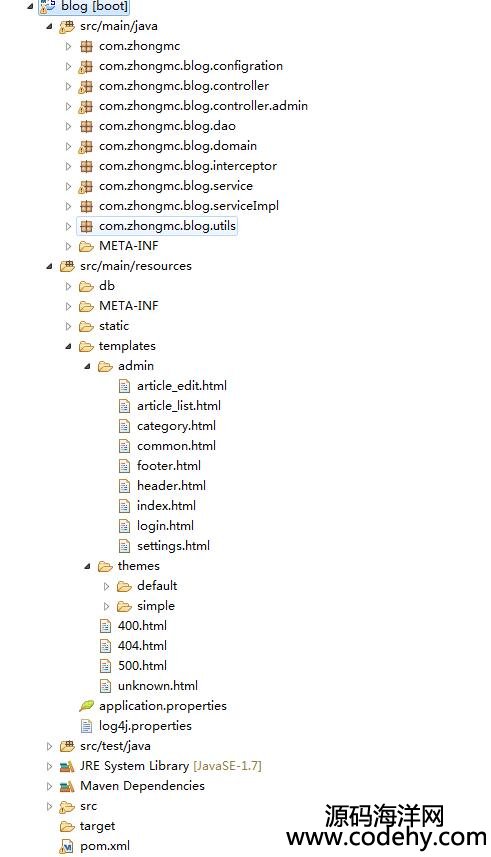
Task: Click the pom.xml Maven file icon
Action: (x=67, y=846)
